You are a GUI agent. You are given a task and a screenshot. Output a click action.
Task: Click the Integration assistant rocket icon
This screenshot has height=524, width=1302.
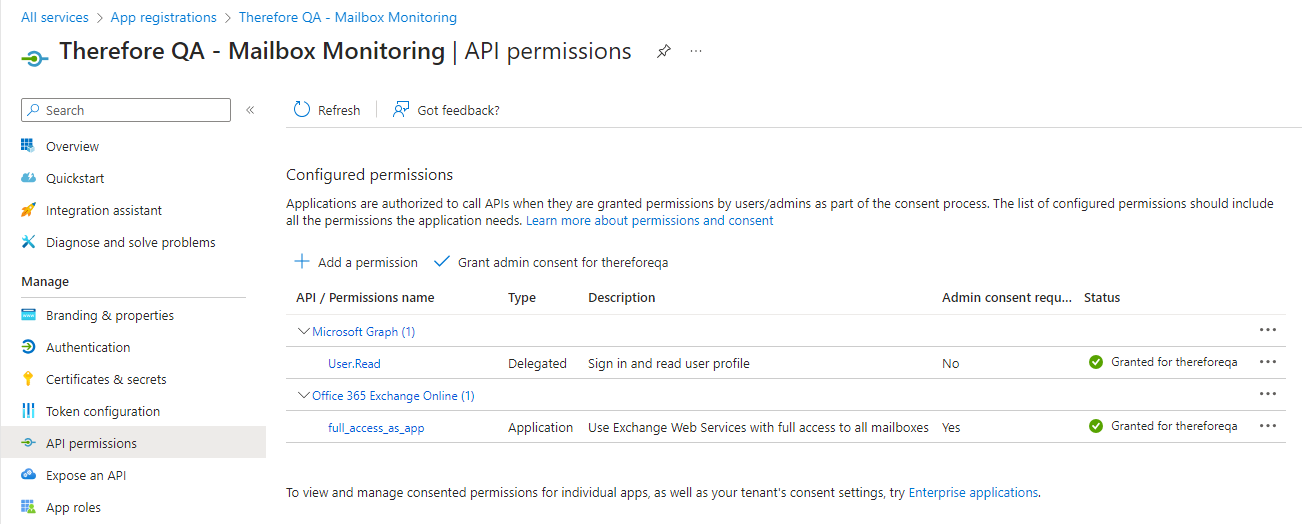[28, 210]
